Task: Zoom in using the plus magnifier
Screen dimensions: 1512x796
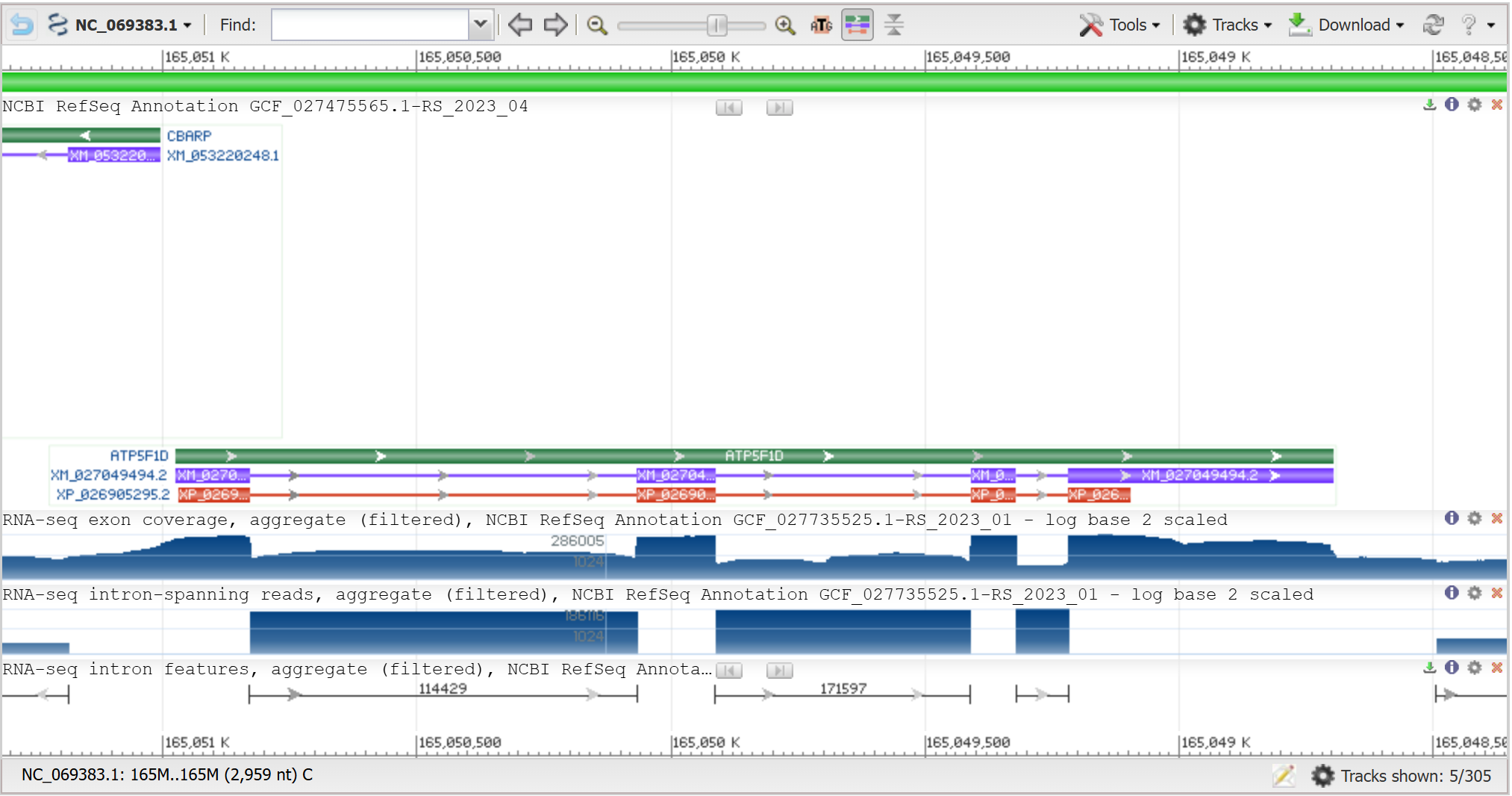Action: [784, 25]
